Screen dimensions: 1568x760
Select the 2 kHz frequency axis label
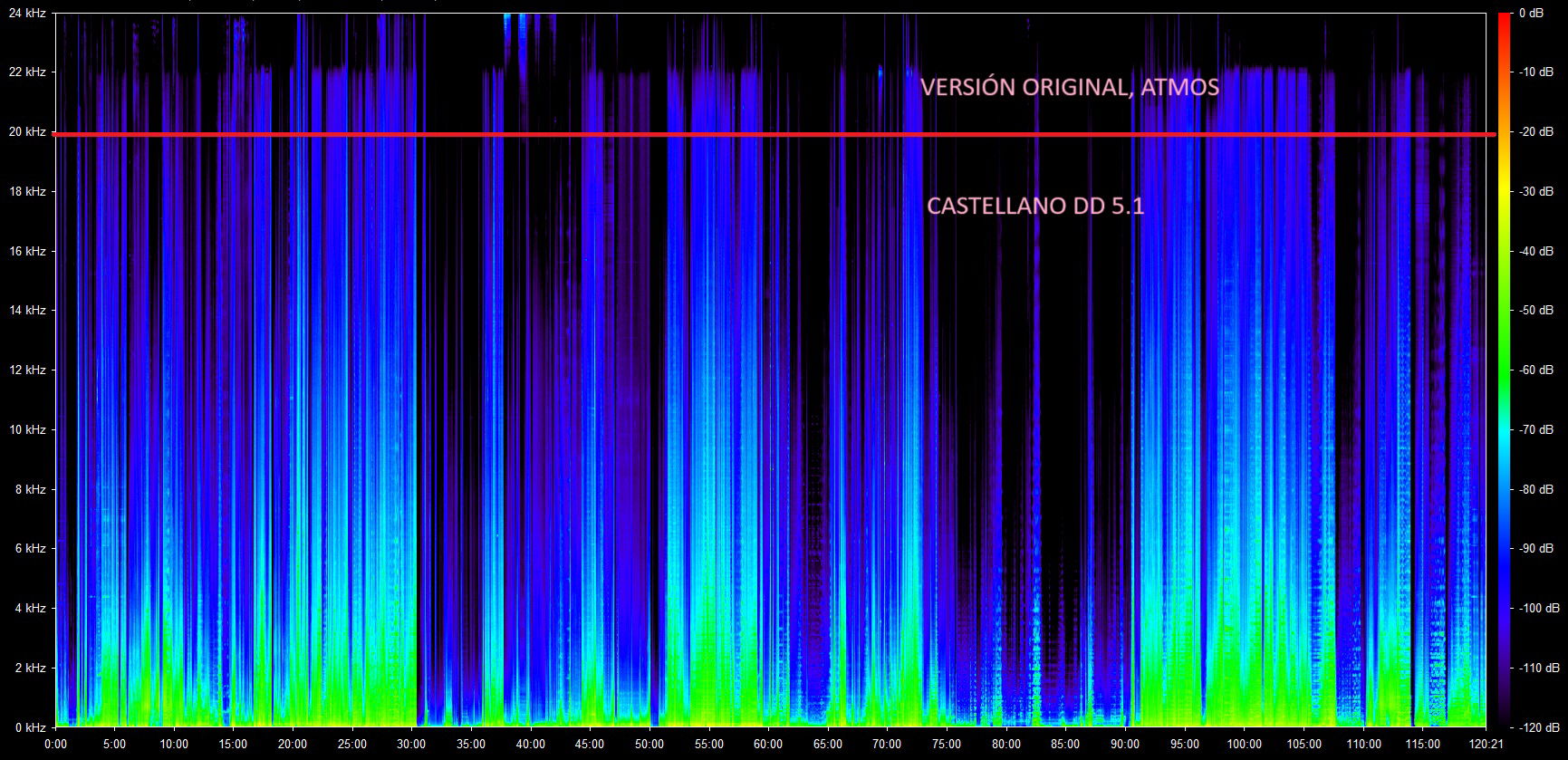point(30,669)
